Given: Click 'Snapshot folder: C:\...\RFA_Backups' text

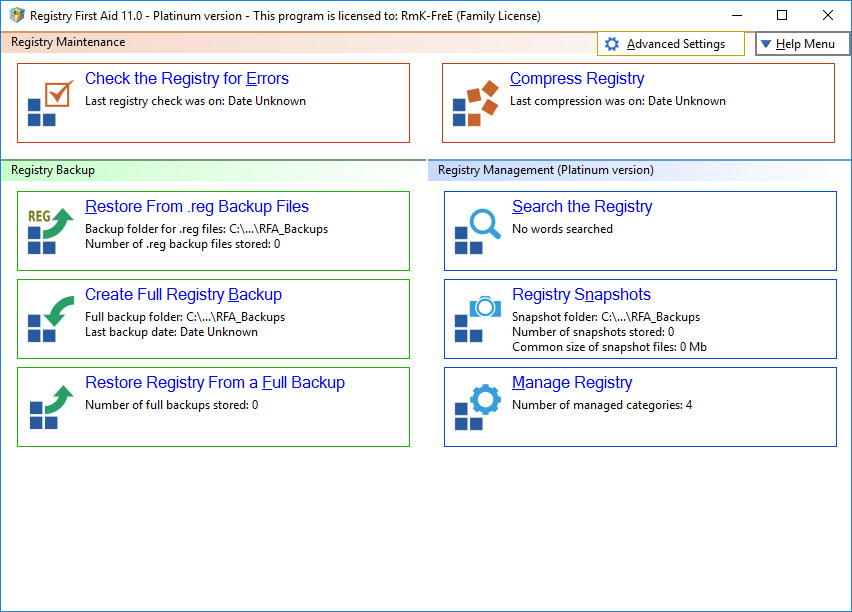Looking at the screenshot, I should [606, 317].
